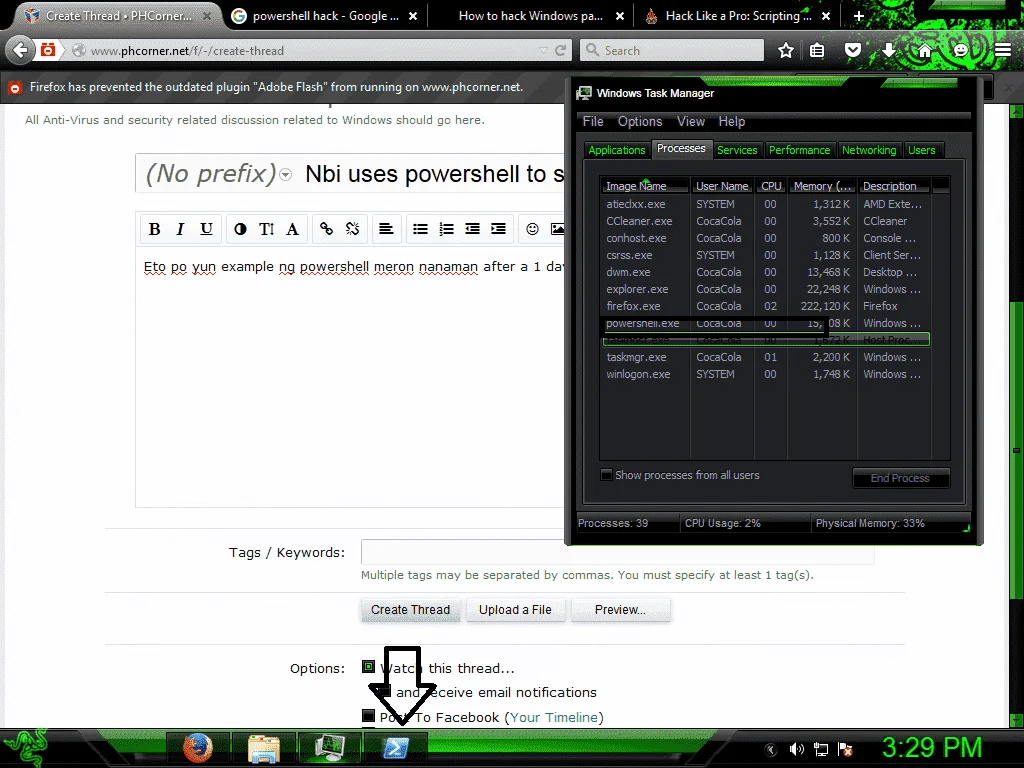Open the font family tool
This screenshot has width=1024, height=768.
[x=293, y=229]
